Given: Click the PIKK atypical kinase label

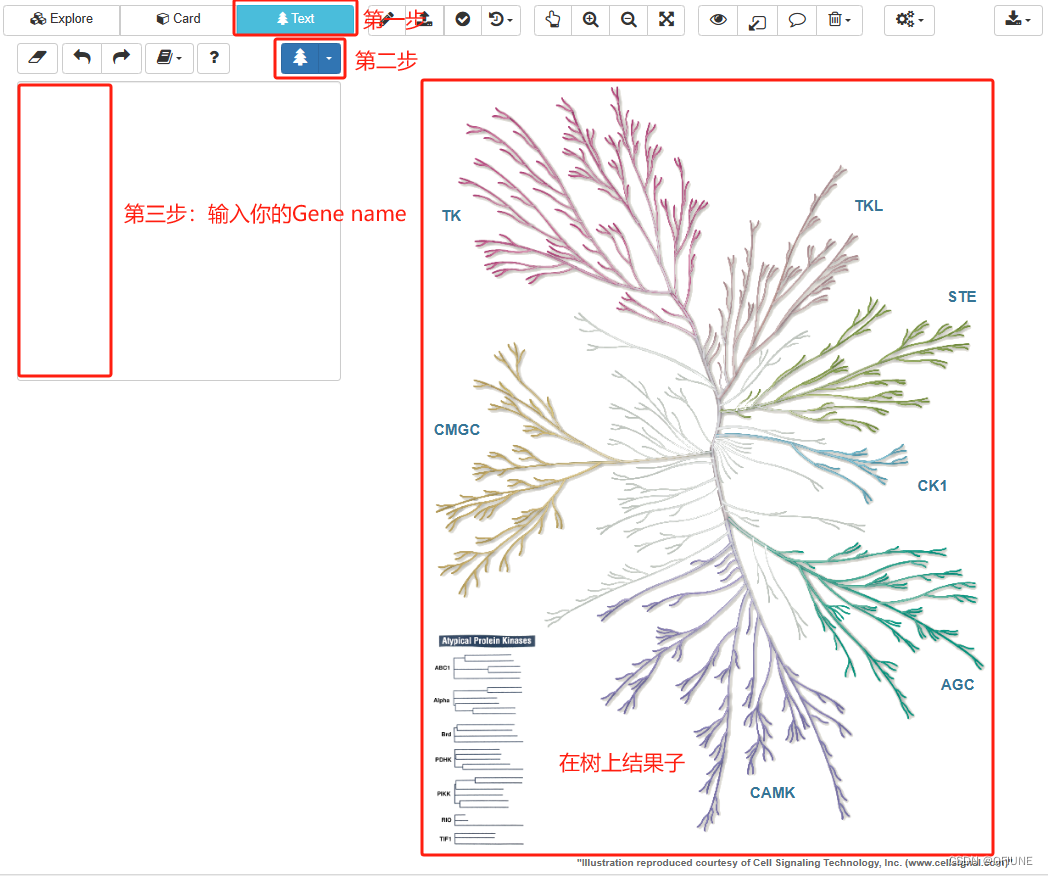Looking at the screenshot, I should pyautogui.click(x=444, y=794).
